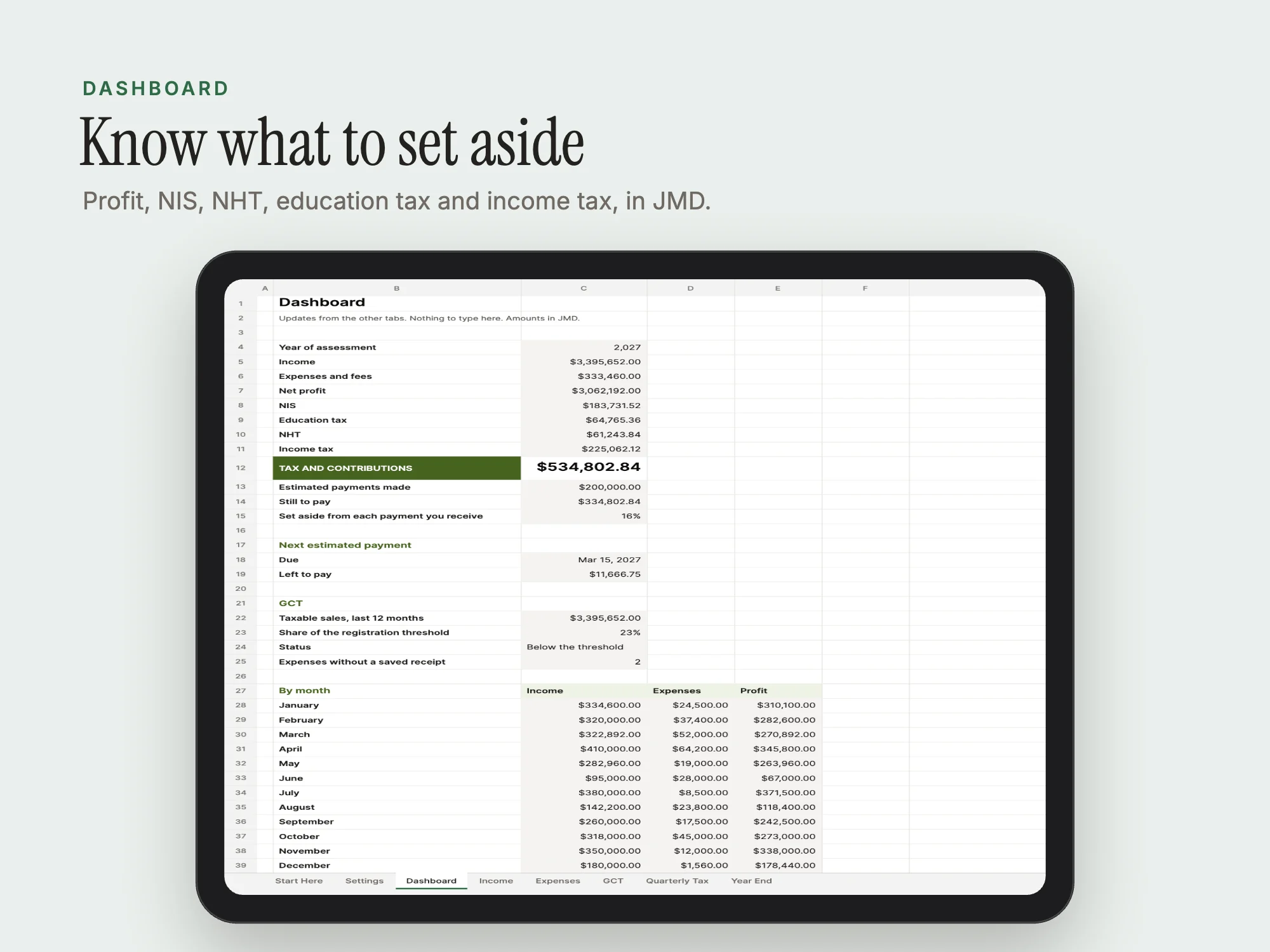Click November profit $338,000.00
The height and width of the screenshot is (952, 1270).
778,851
